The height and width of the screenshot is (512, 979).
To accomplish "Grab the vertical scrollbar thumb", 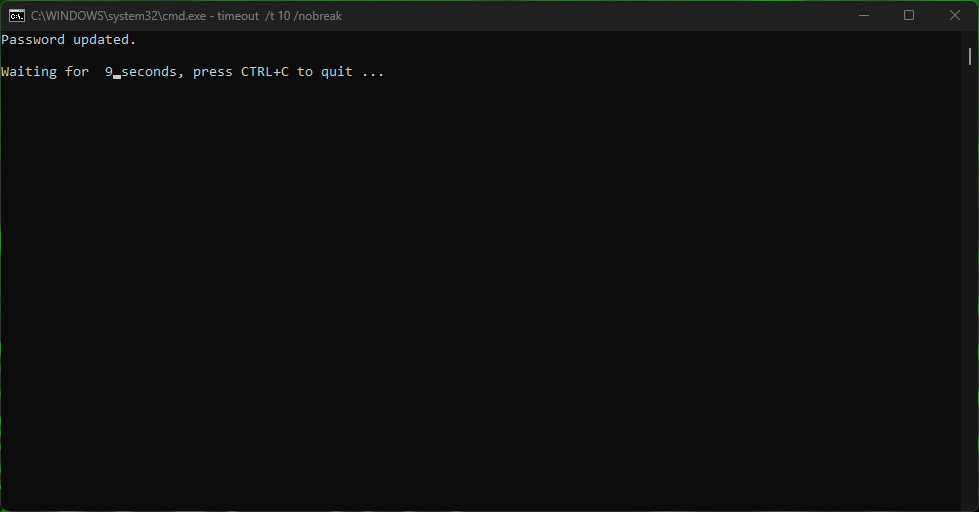I will pos(970,56).
